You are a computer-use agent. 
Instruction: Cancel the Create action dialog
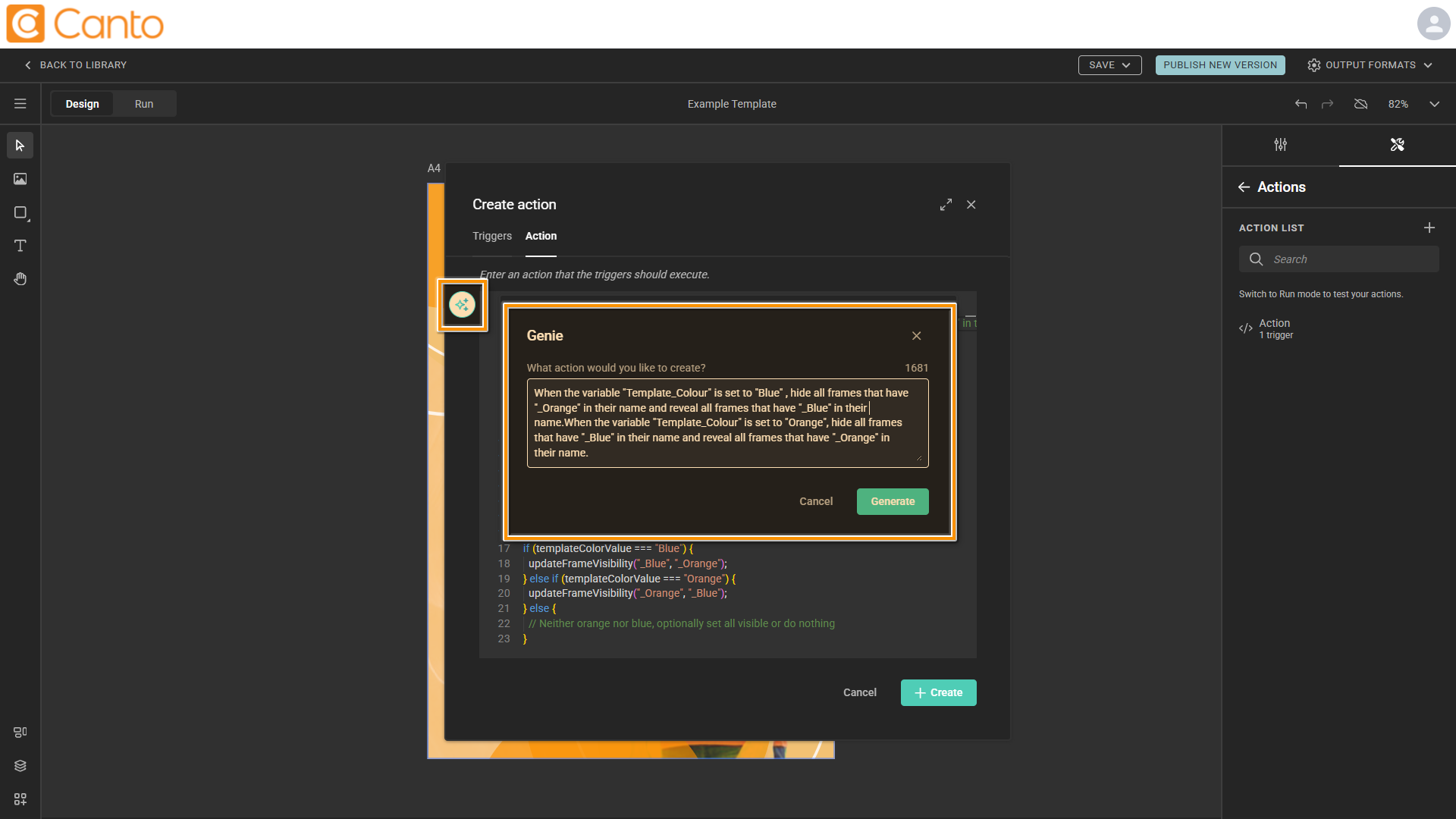pyautogui.click(x=860, y=692)
